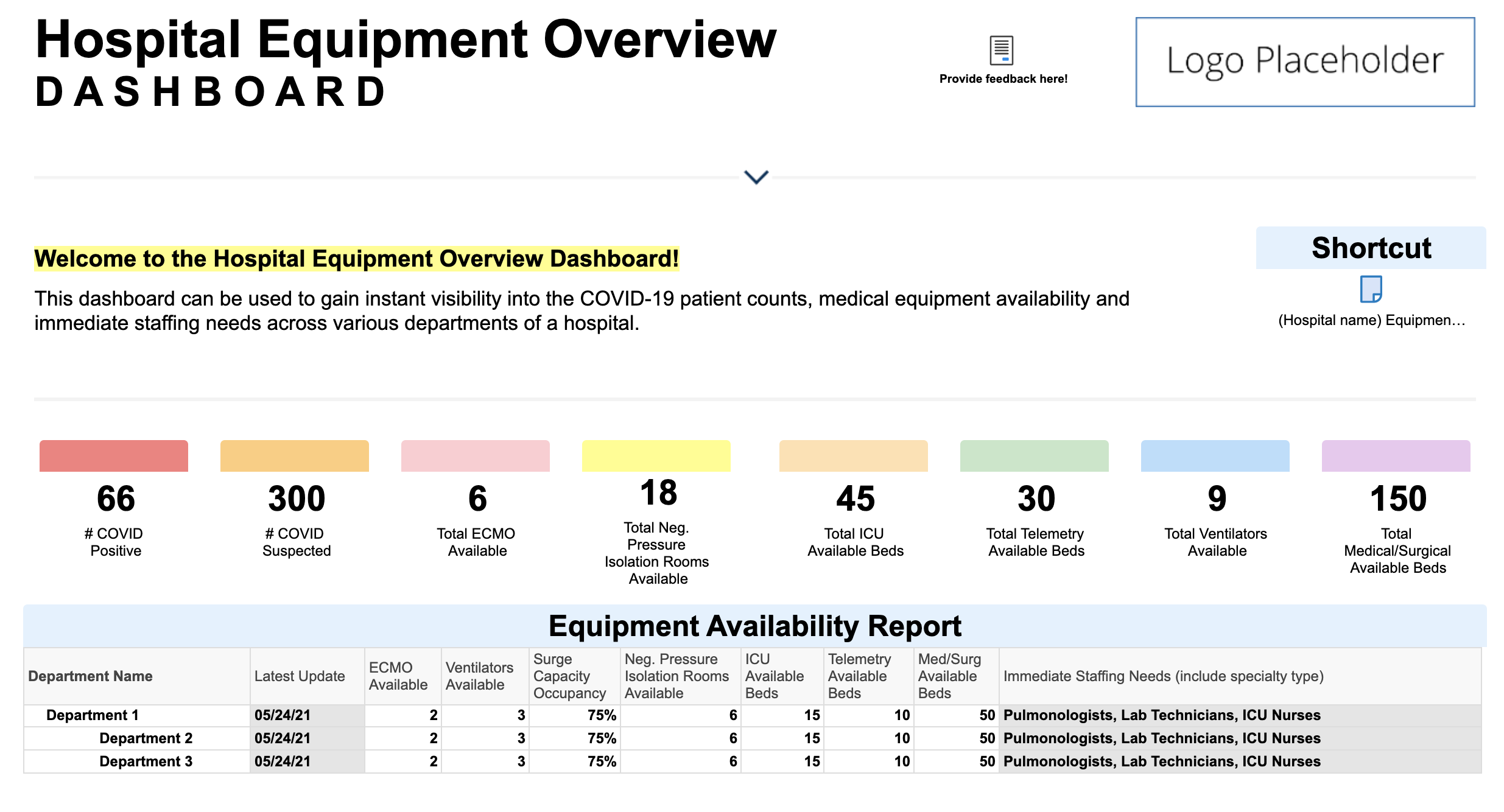Select the Department 1 row
The width and height of the screenshot is (1504, 812).
(93, 715)
